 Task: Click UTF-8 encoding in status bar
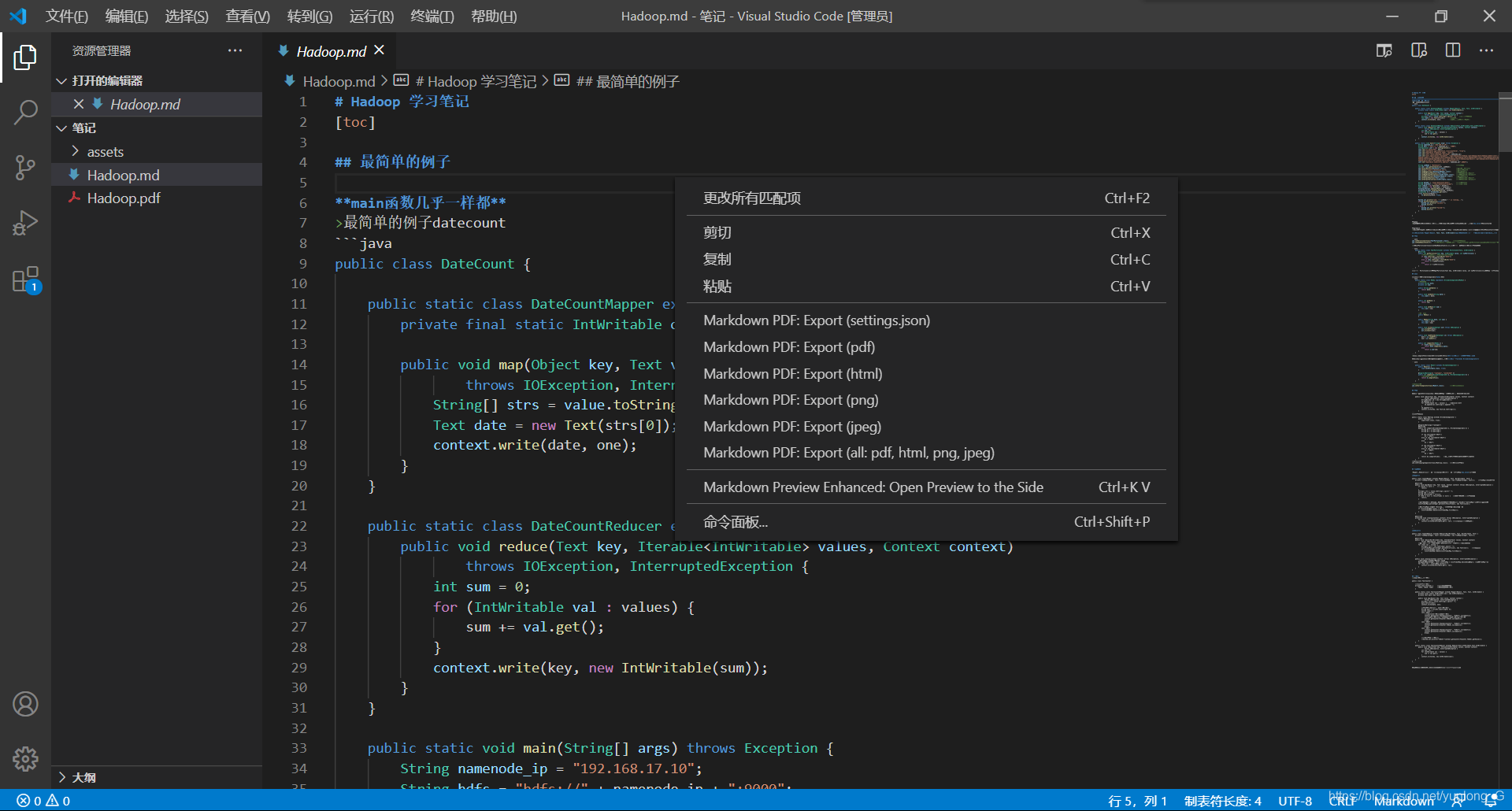(x=1295, y=801)
